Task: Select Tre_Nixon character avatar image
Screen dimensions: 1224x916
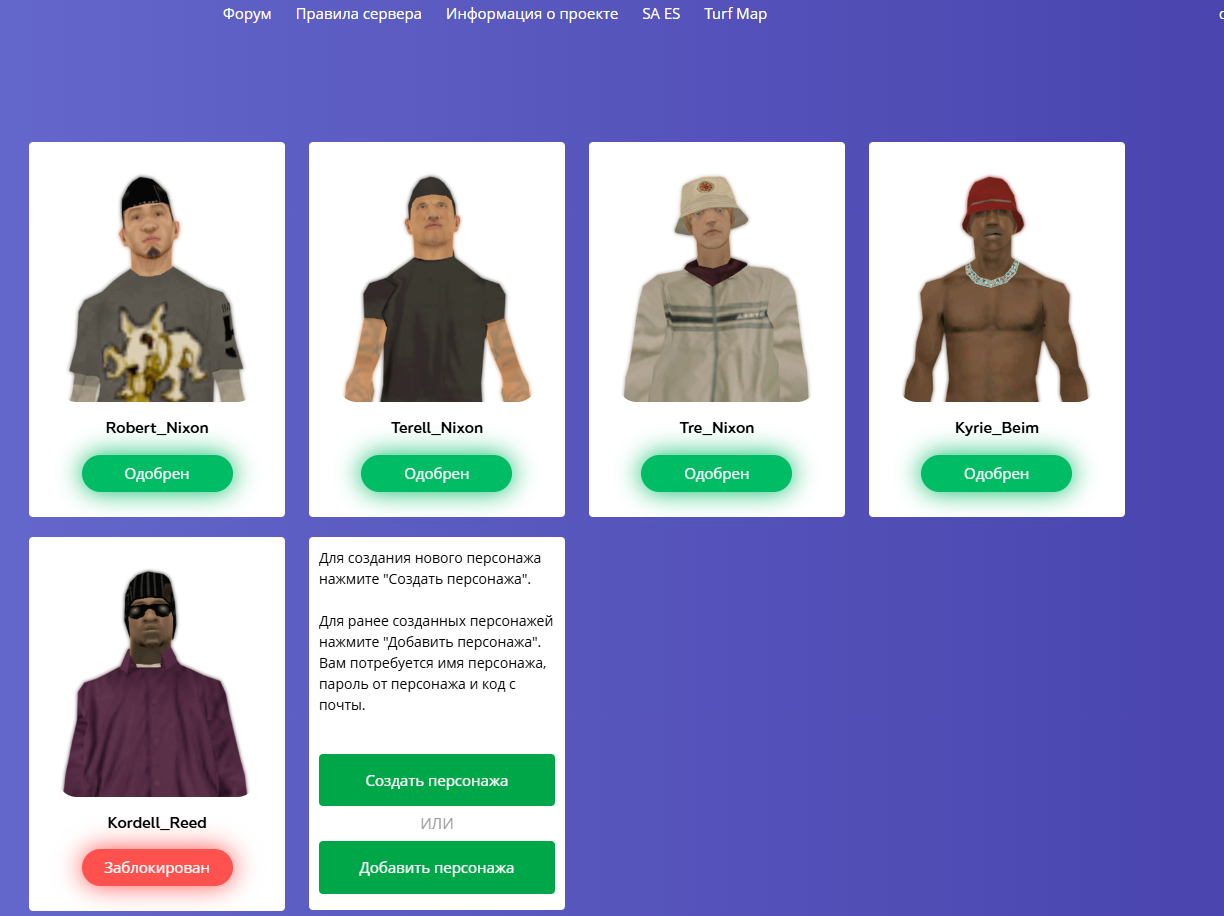Action: [717, 288]
